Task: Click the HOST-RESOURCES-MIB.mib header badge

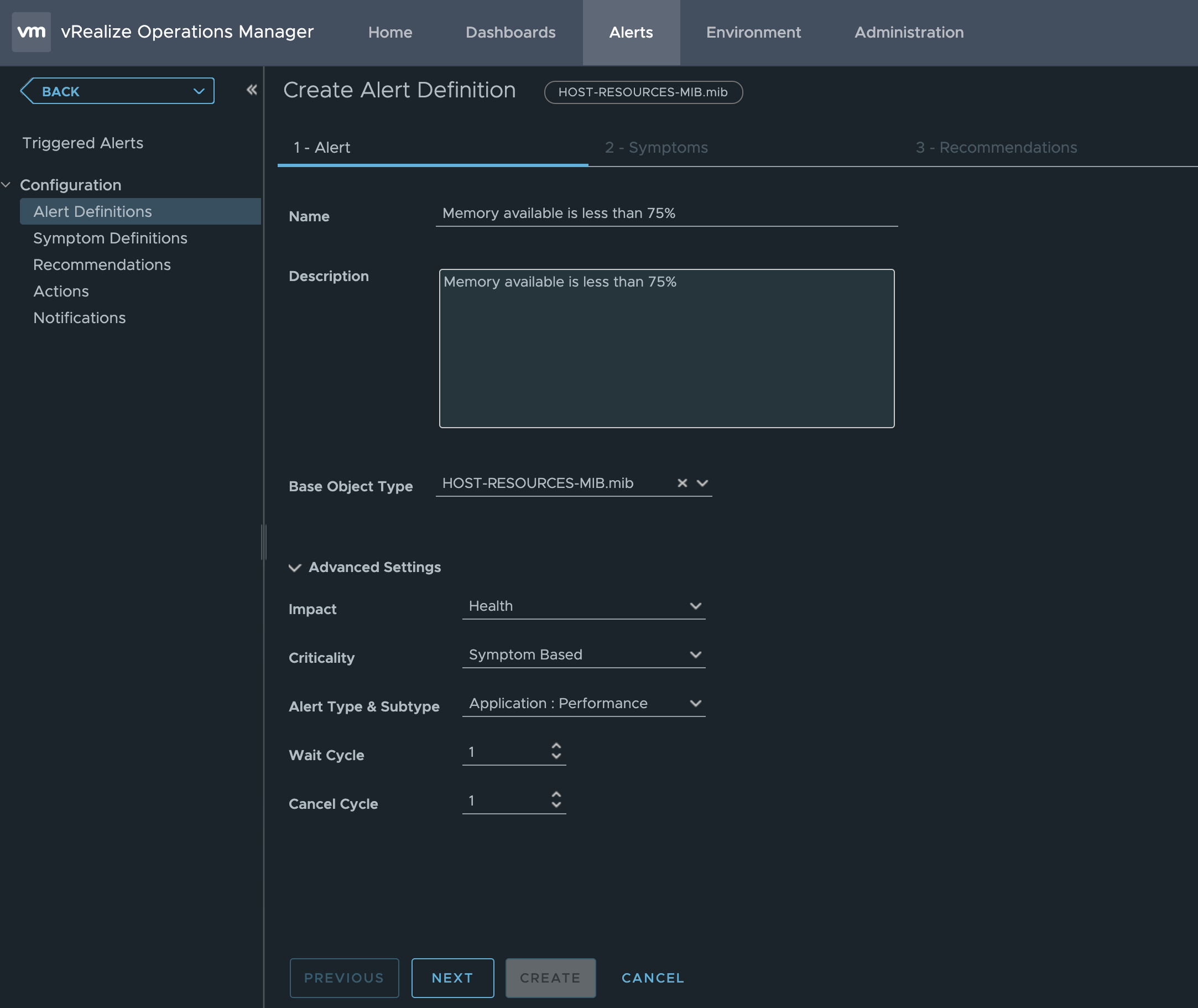Action: coord(643,92)
